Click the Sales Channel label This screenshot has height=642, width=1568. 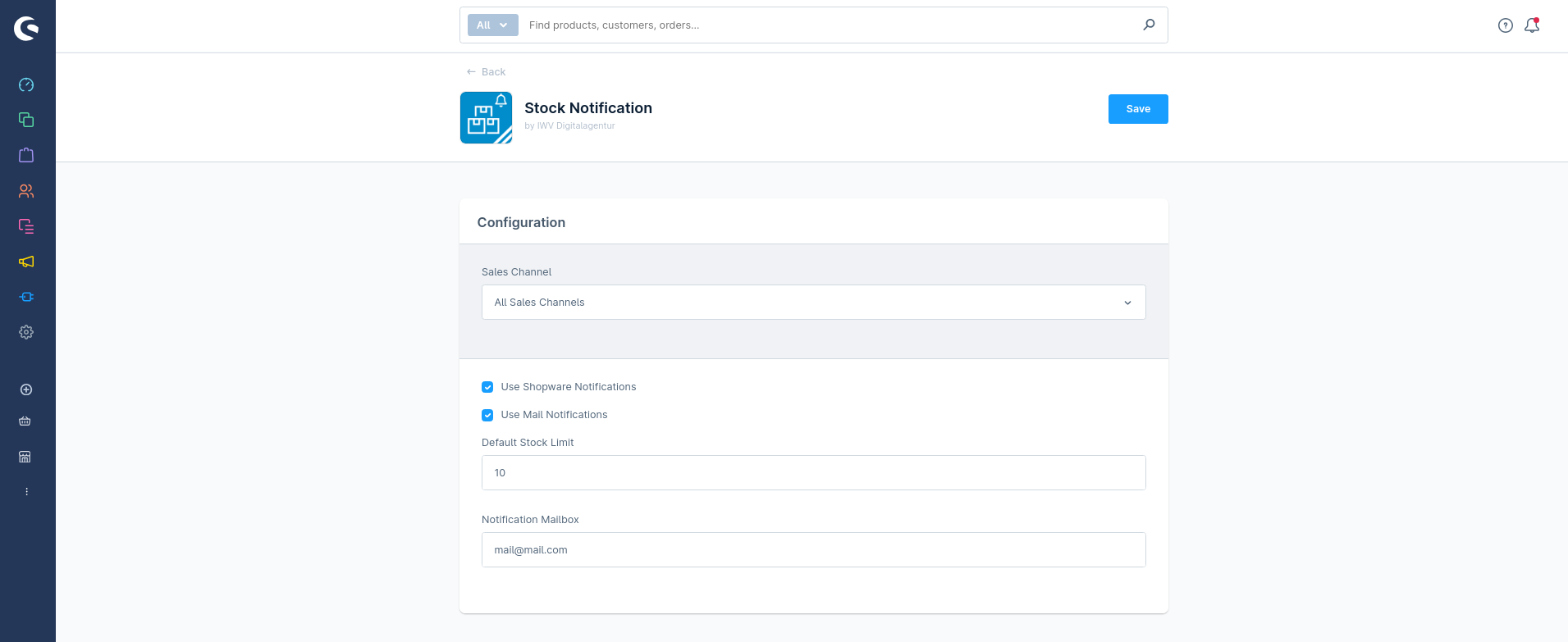[516, 272]
